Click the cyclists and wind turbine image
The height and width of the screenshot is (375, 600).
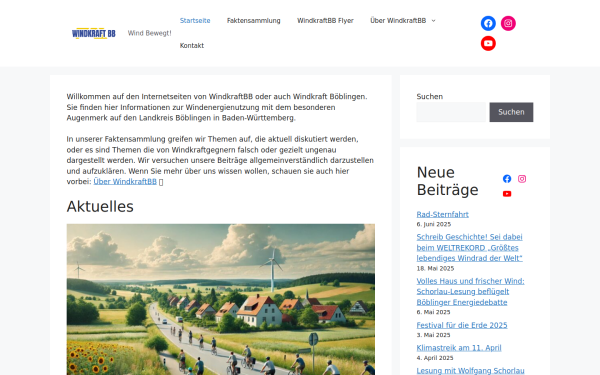221,299
